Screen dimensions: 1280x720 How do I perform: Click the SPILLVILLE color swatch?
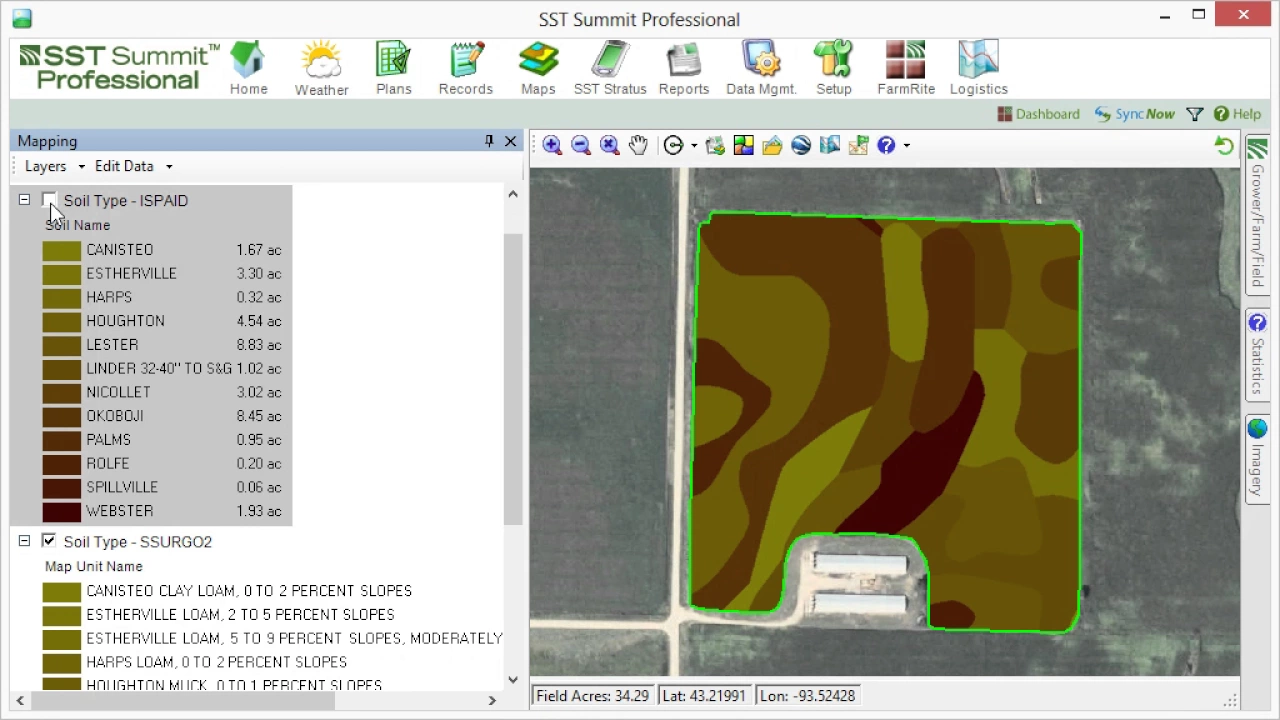[62, 487]
